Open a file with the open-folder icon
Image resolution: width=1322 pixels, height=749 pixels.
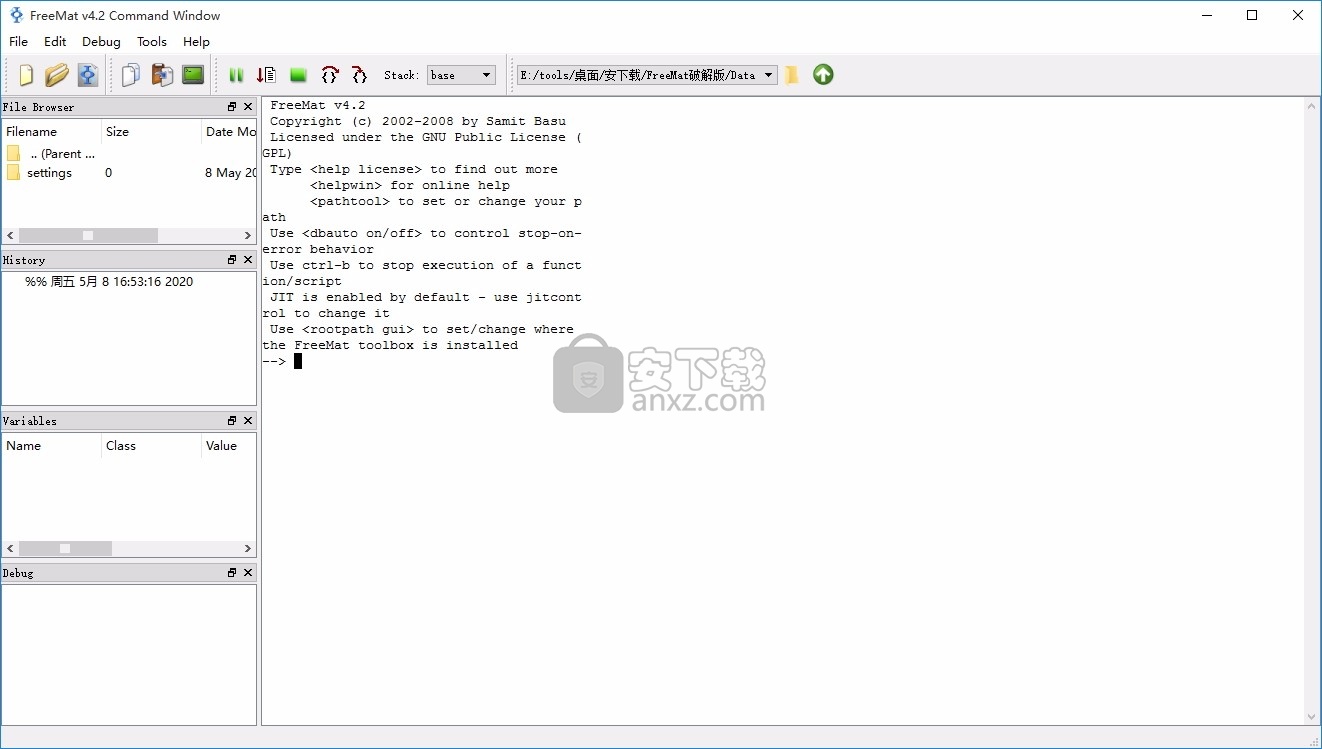57,75
